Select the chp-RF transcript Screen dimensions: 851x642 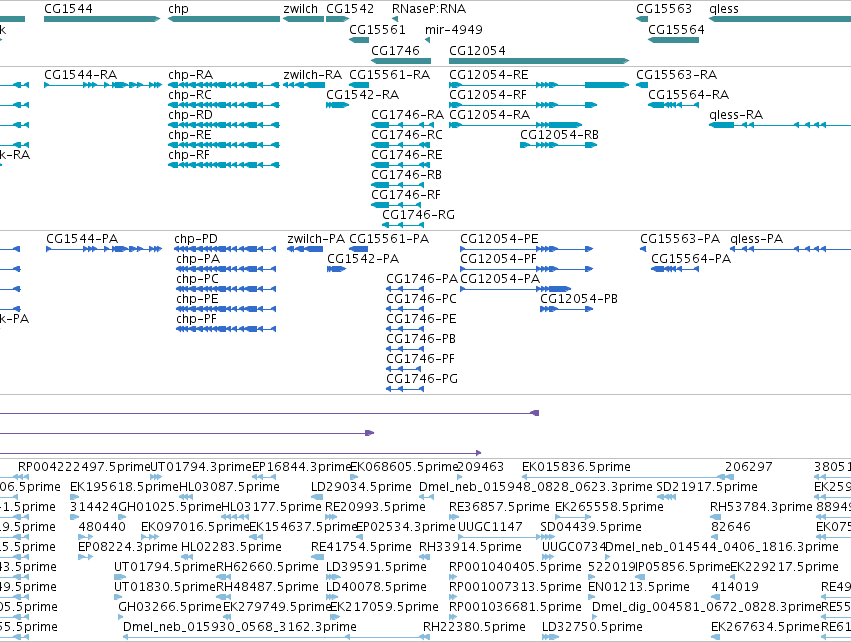224,165
